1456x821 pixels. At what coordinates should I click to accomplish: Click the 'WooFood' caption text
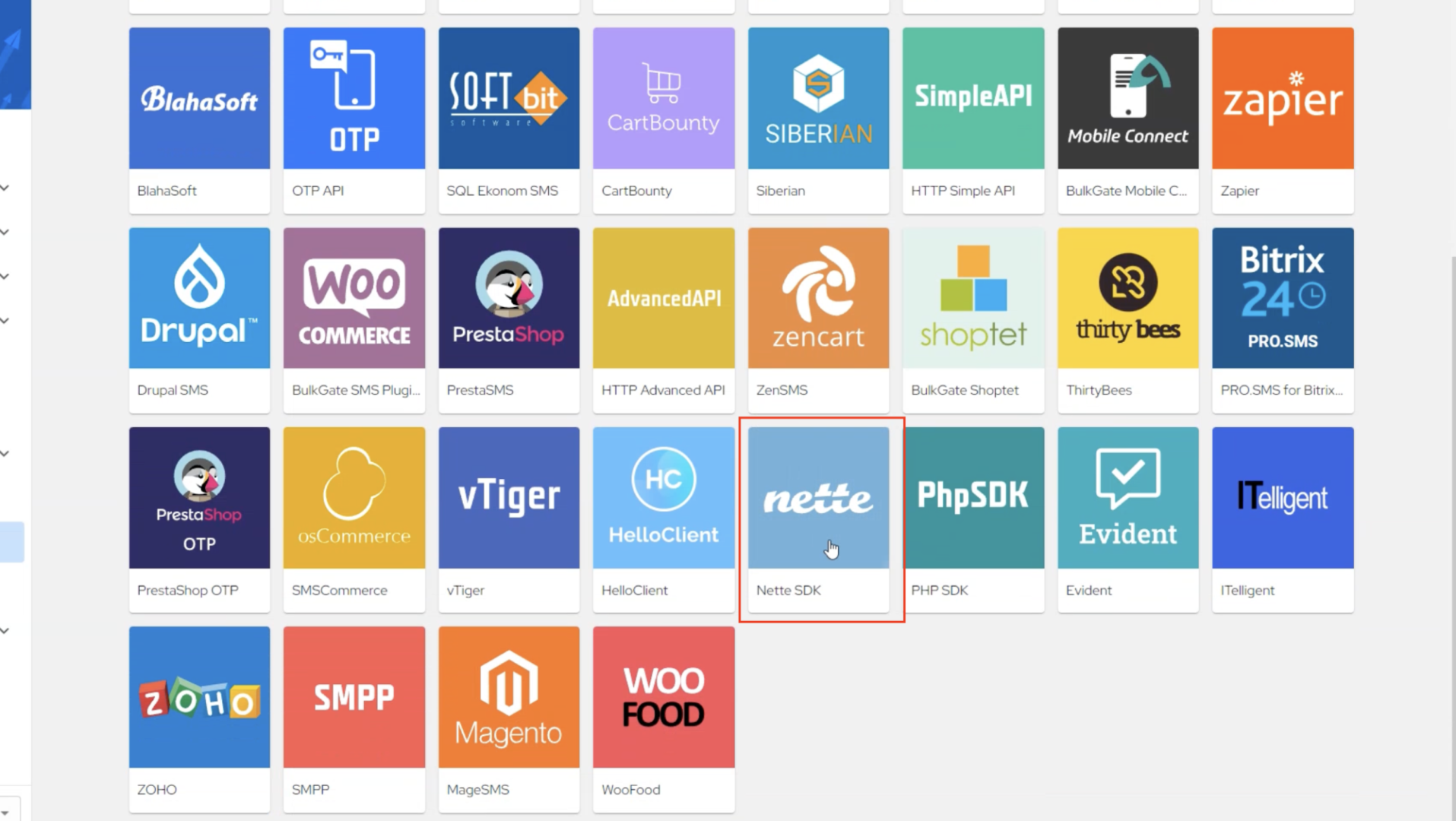point(630,789)
